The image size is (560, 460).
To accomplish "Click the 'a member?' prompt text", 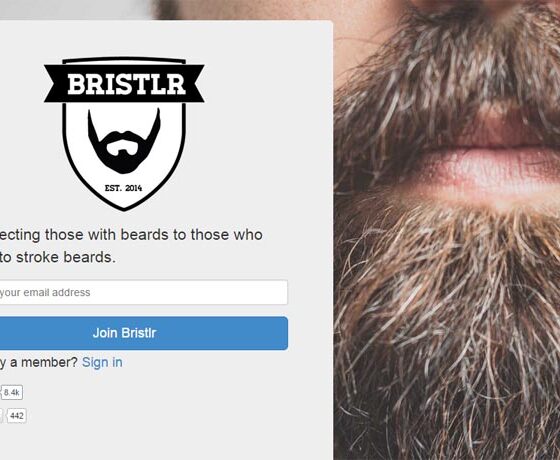I will 44,362.
